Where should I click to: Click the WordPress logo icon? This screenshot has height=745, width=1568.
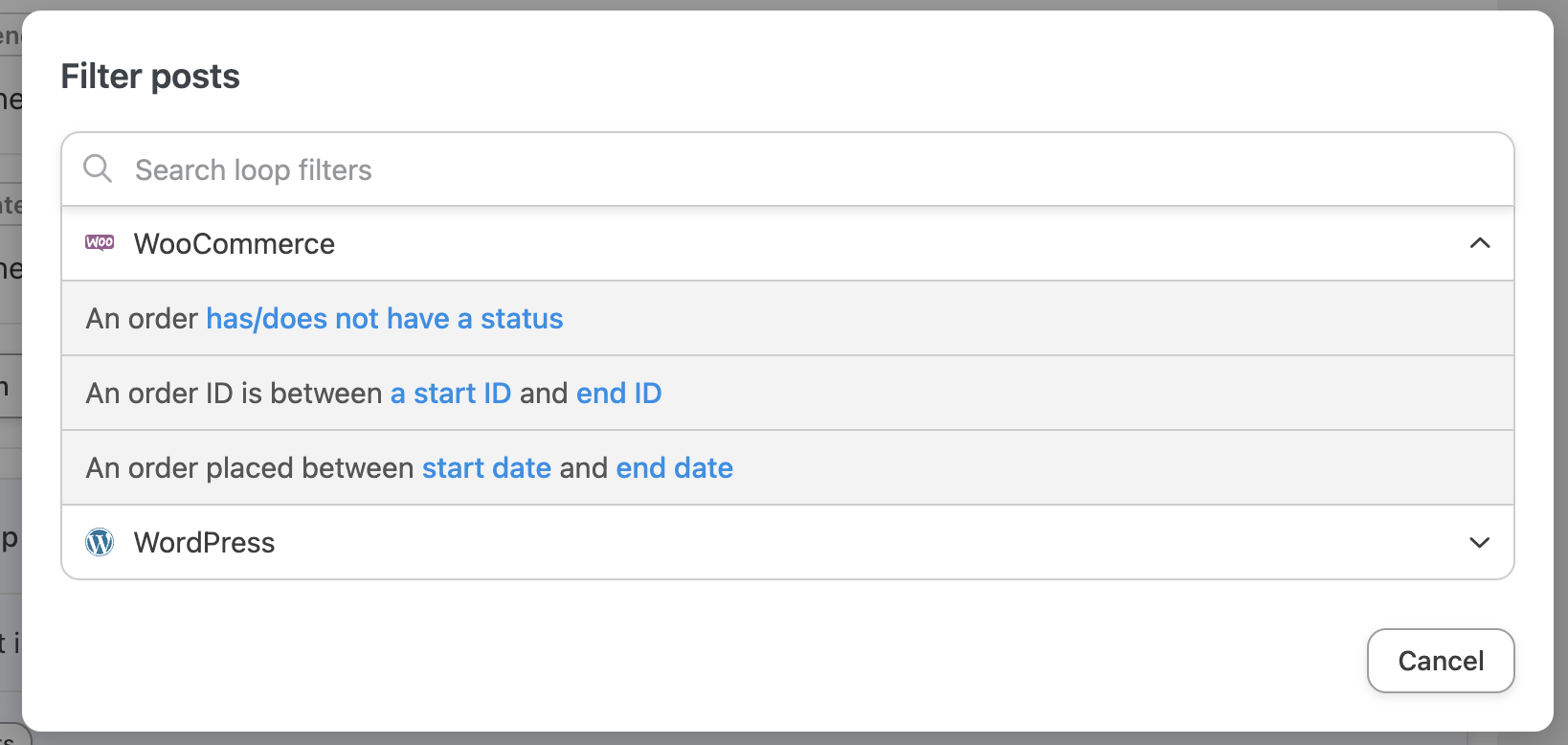[100, 542]
